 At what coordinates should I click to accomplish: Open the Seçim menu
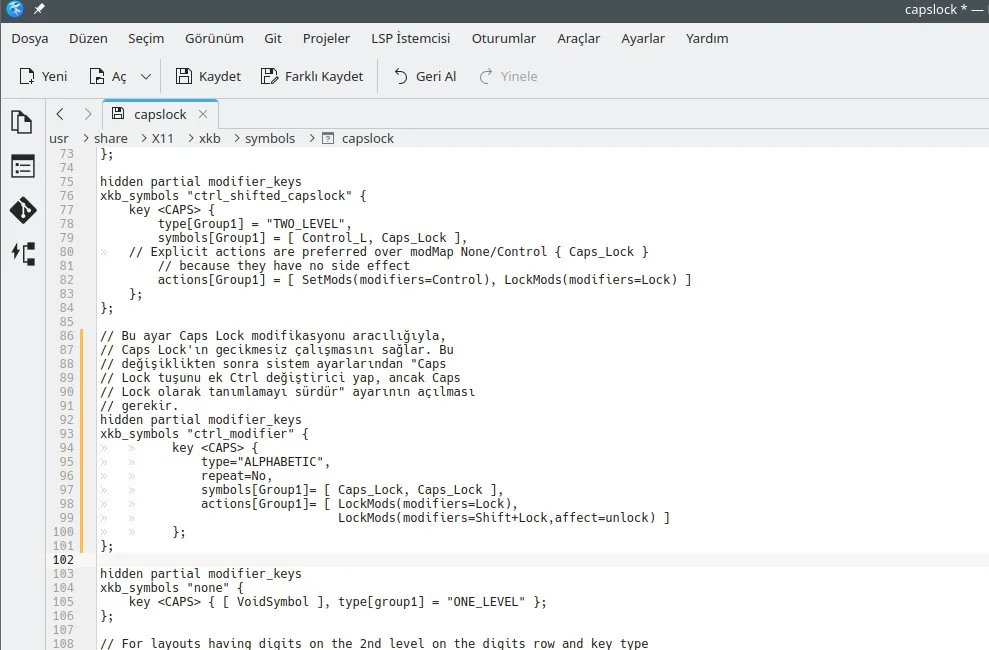coord(146,38)
